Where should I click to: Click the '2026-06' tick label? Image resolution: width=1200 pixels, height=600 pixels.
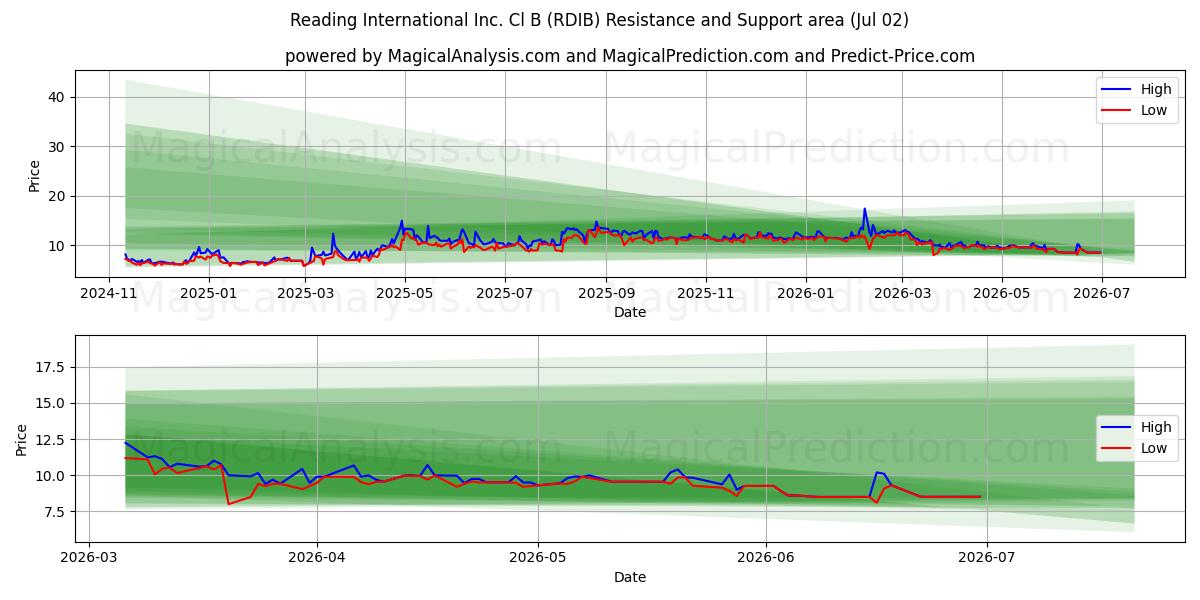click(765, 558)
